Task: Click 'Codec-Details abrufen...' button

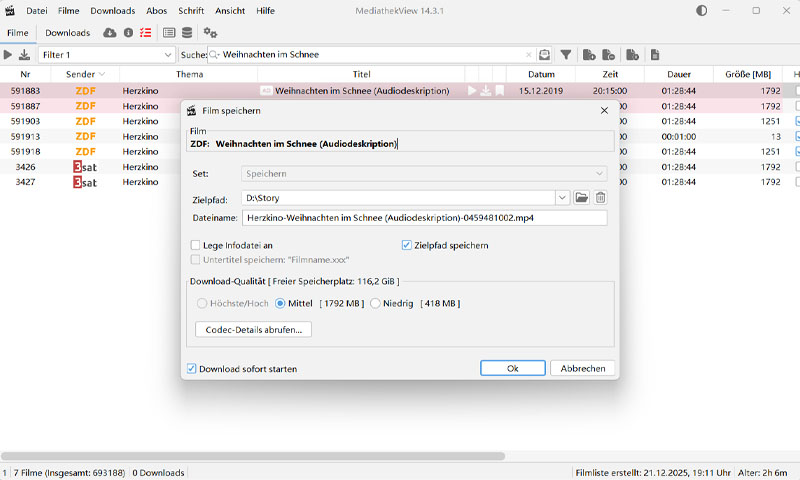Action: [x=253, y=329]
